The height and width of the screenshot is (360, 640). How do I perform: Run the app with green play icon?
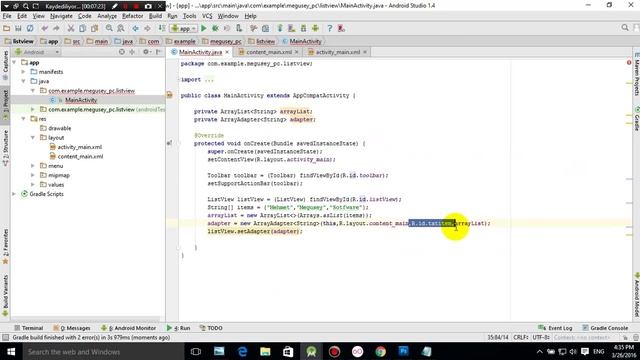pyautogui.click(x=204, y=28)
